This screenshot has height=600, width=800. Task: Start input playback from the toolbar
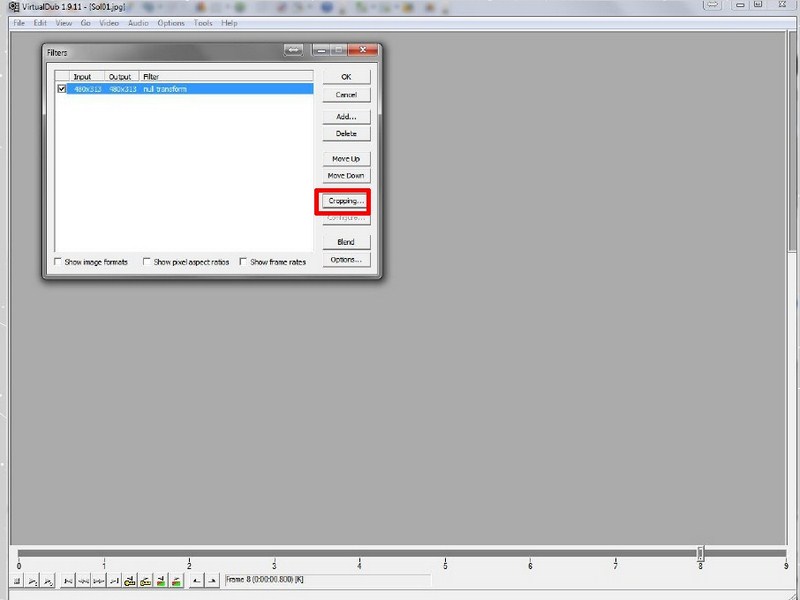point(33,580)
